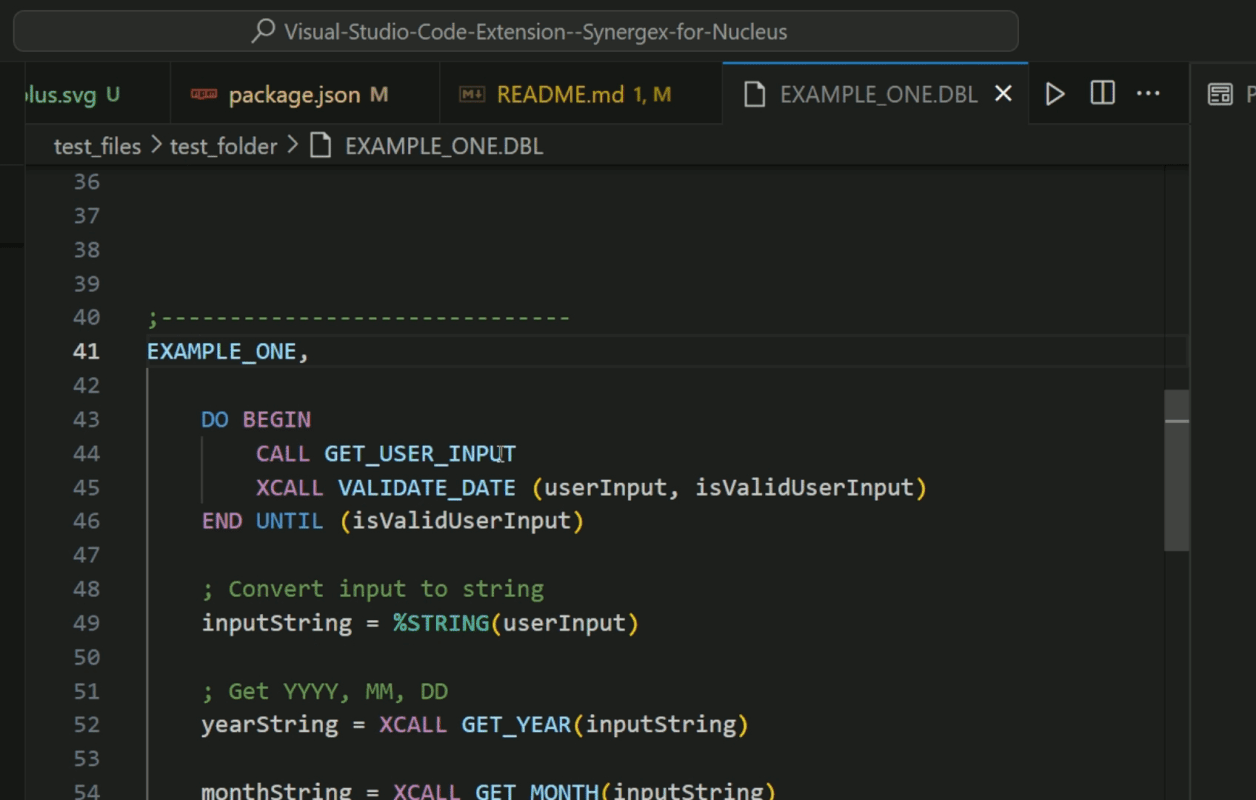Click %STRING function on line 49
Viewport: 1256px width, 800px height.
point(441,623)
